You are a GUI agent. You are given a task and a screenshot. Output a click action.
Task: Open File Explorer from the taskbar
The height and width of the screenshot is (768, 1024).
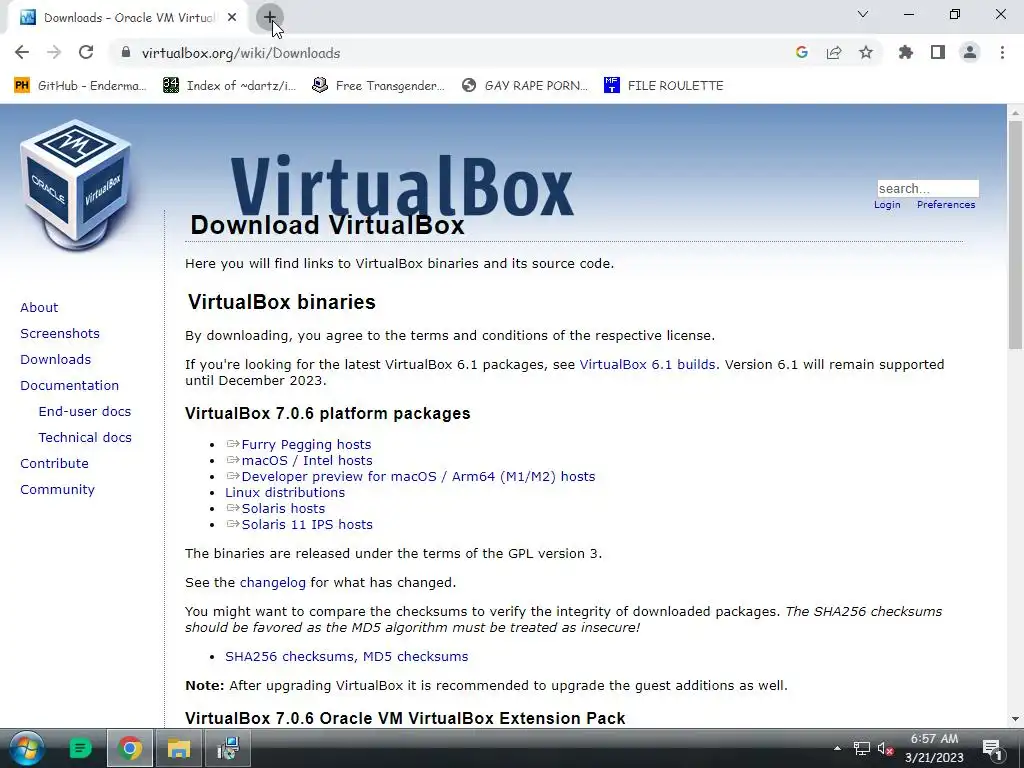[x=178, y=748]
